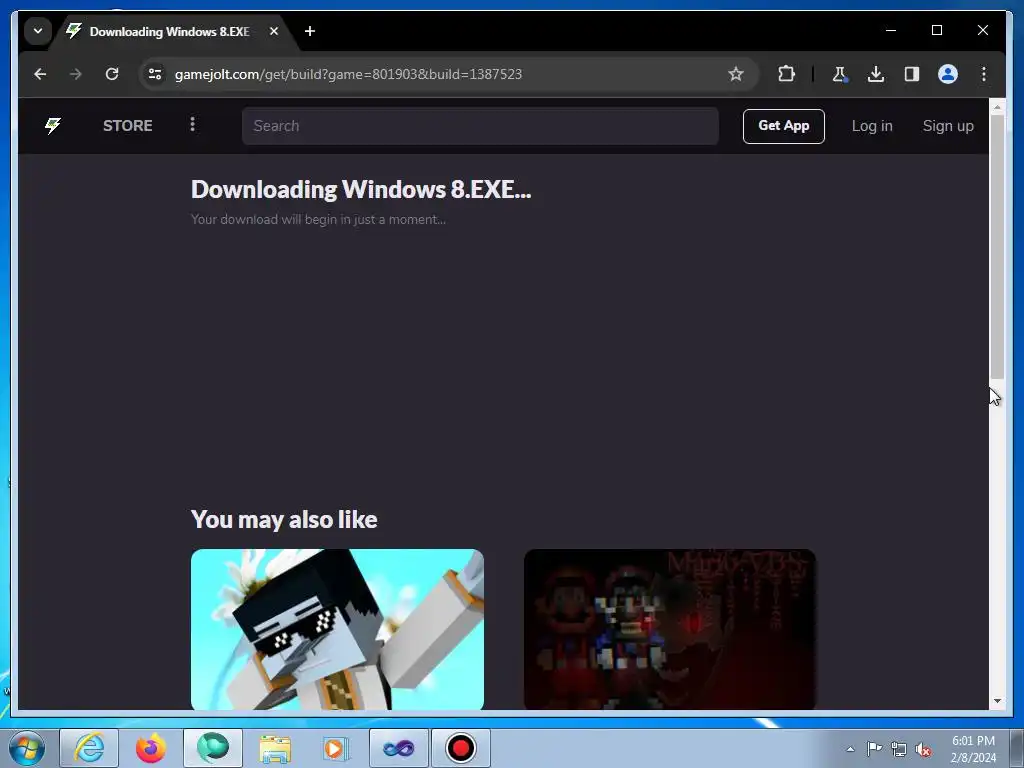Open the network status tray icon

coord(899,749)
